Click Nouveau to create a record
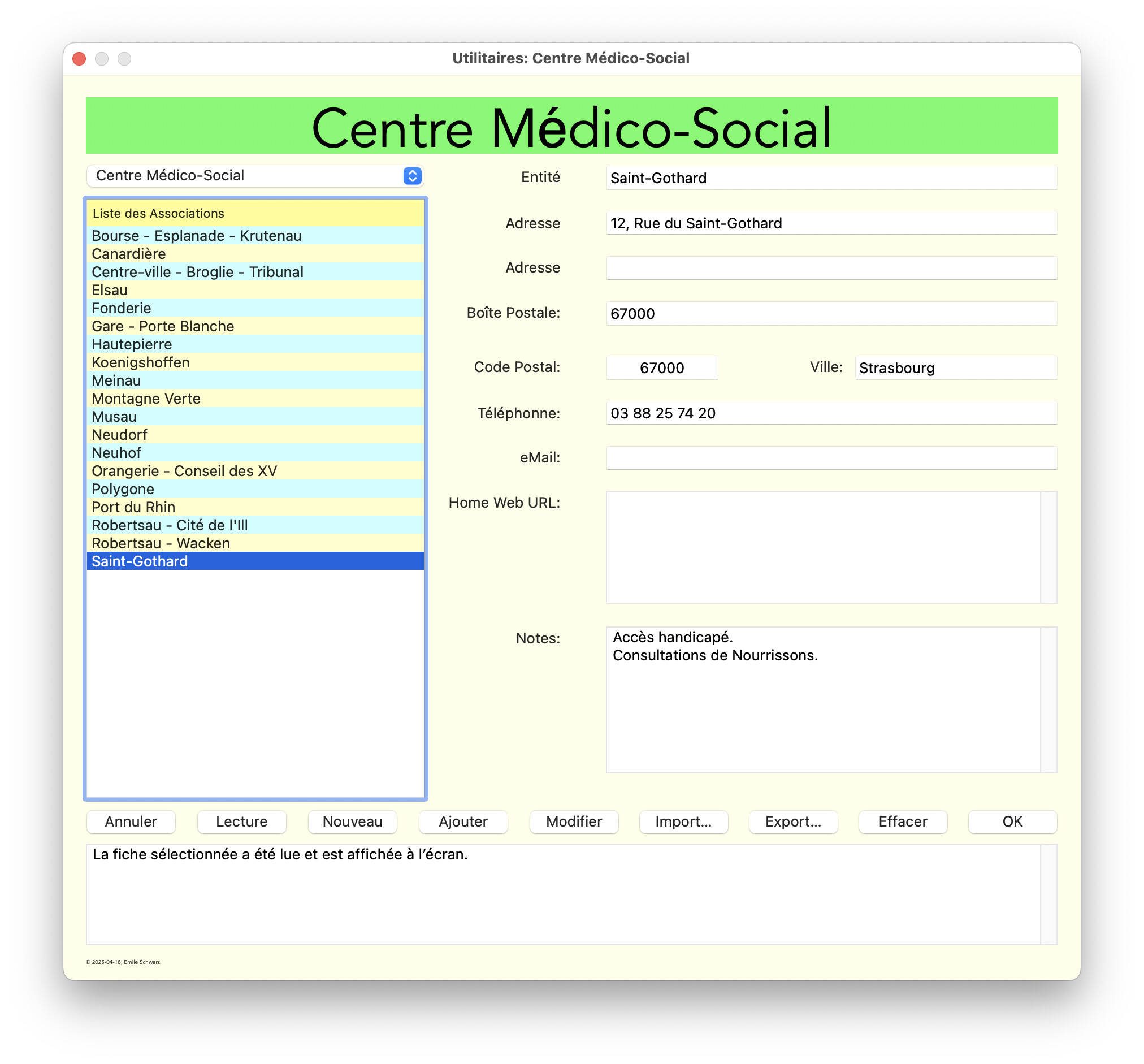Screen dimensions: 1144x1064 [352, 821]
